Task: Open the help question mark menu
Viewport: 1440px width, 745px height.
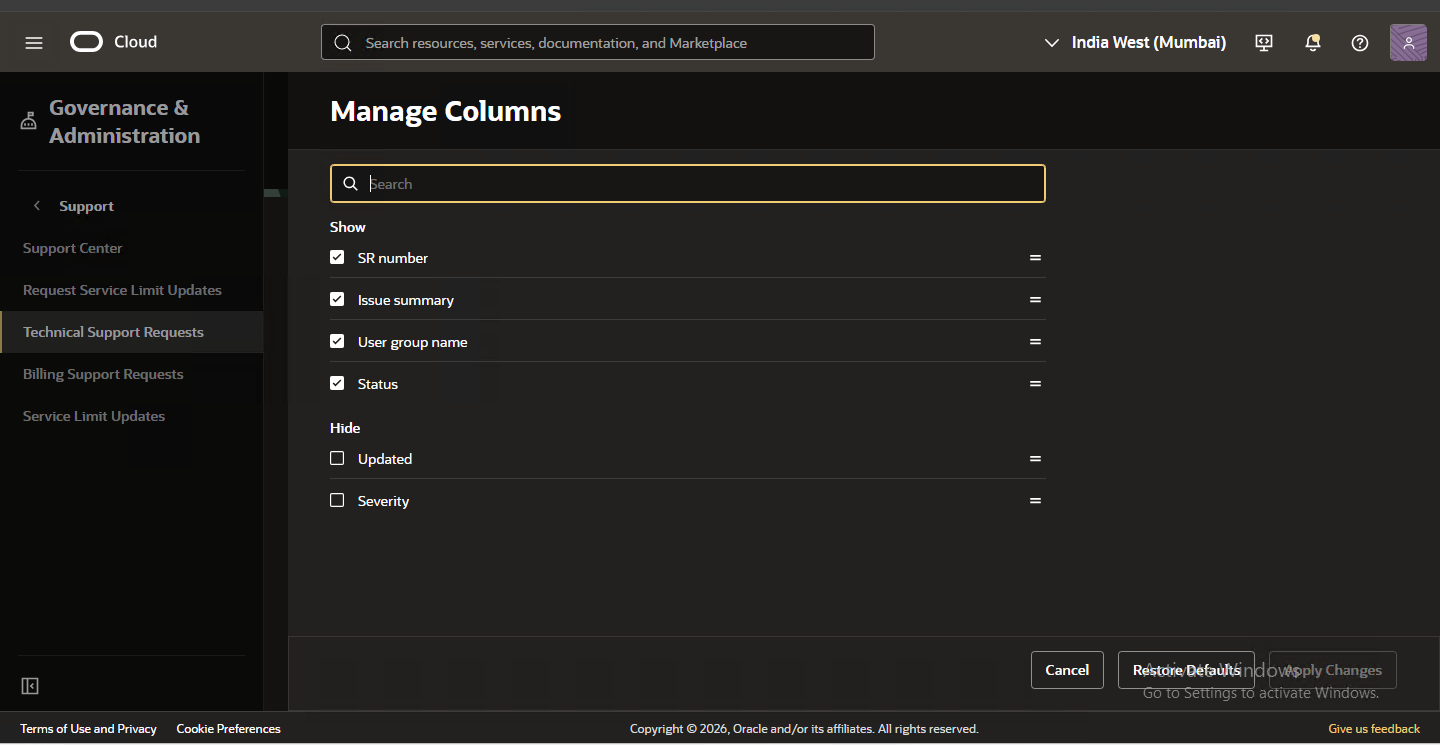Action: [x=1360, y=43]
